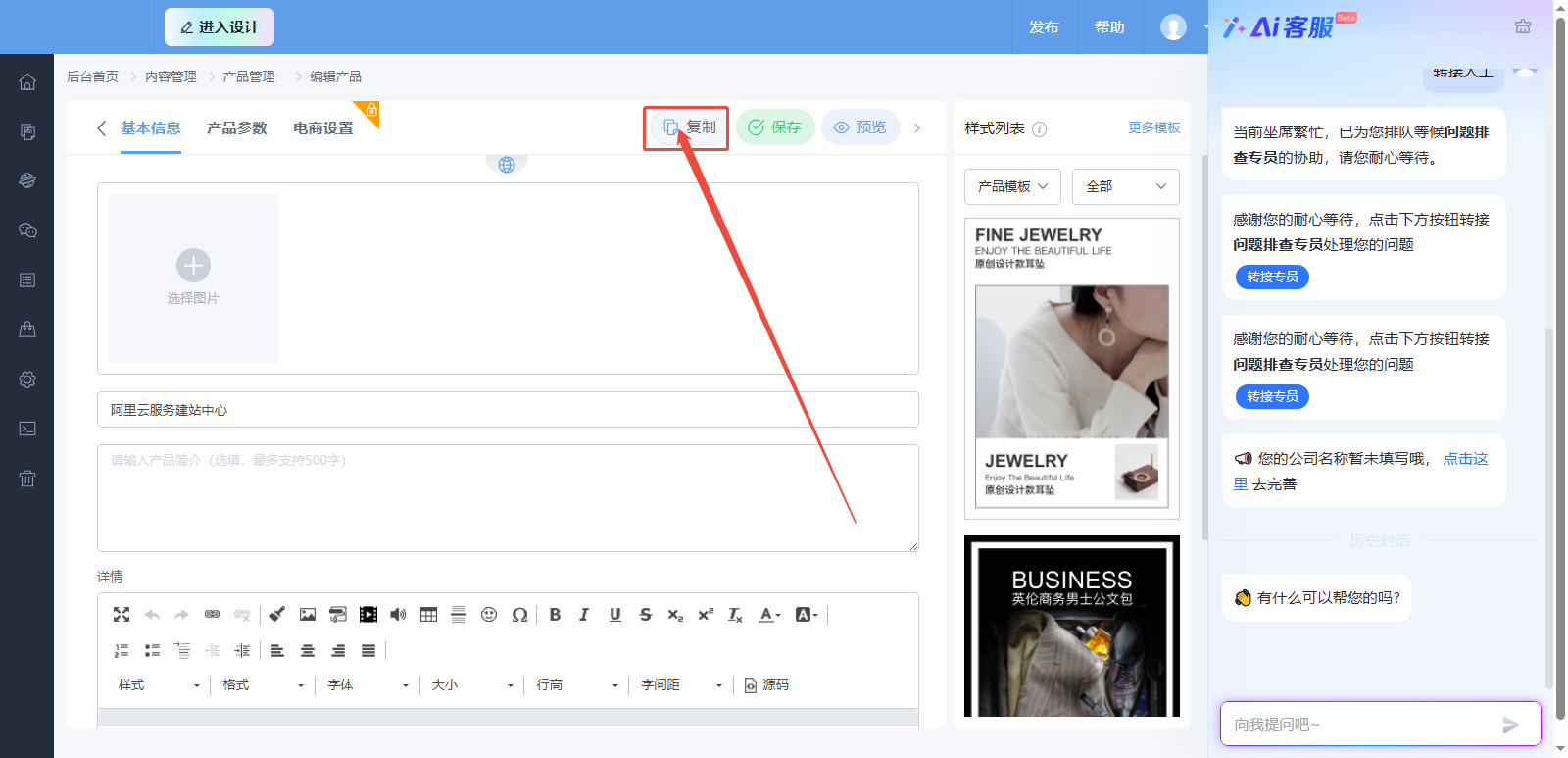This screenshot has height=758, width=1568.
Task: Open the 更多模板 link
Action: 1153,128
